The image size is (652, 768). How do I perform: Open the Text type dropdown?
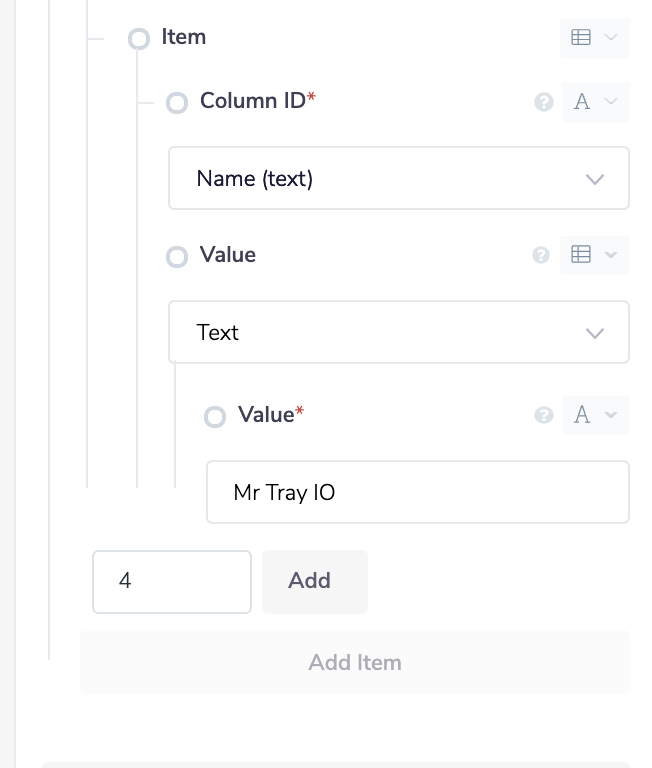(x=398, y=332)
